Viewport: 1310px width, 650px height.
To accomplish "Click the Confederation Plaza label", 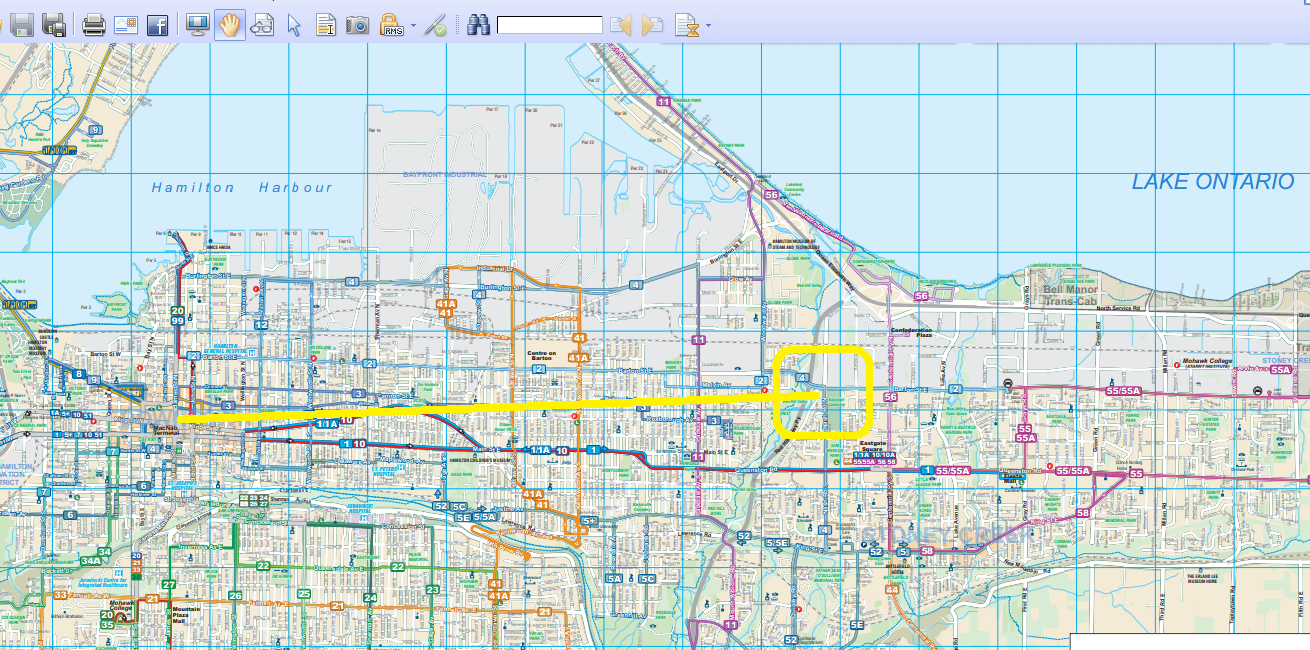I will point(911,333).
